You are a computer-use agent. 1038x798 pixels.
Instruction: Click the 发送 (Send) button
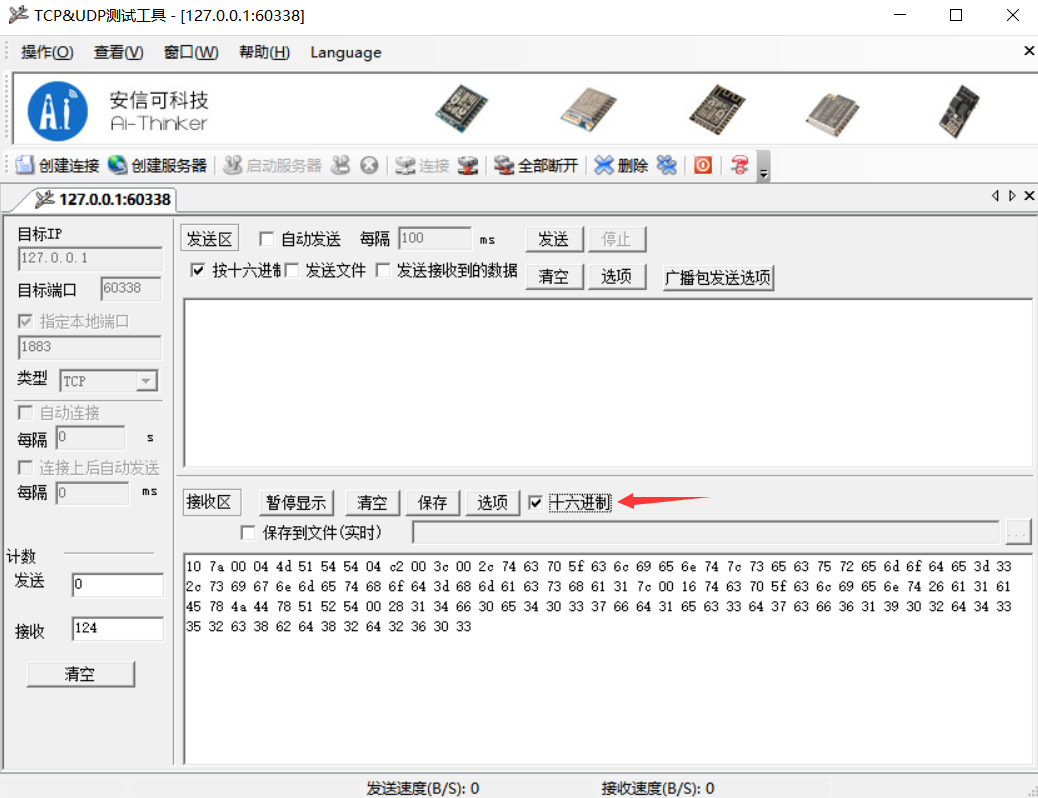554,239
